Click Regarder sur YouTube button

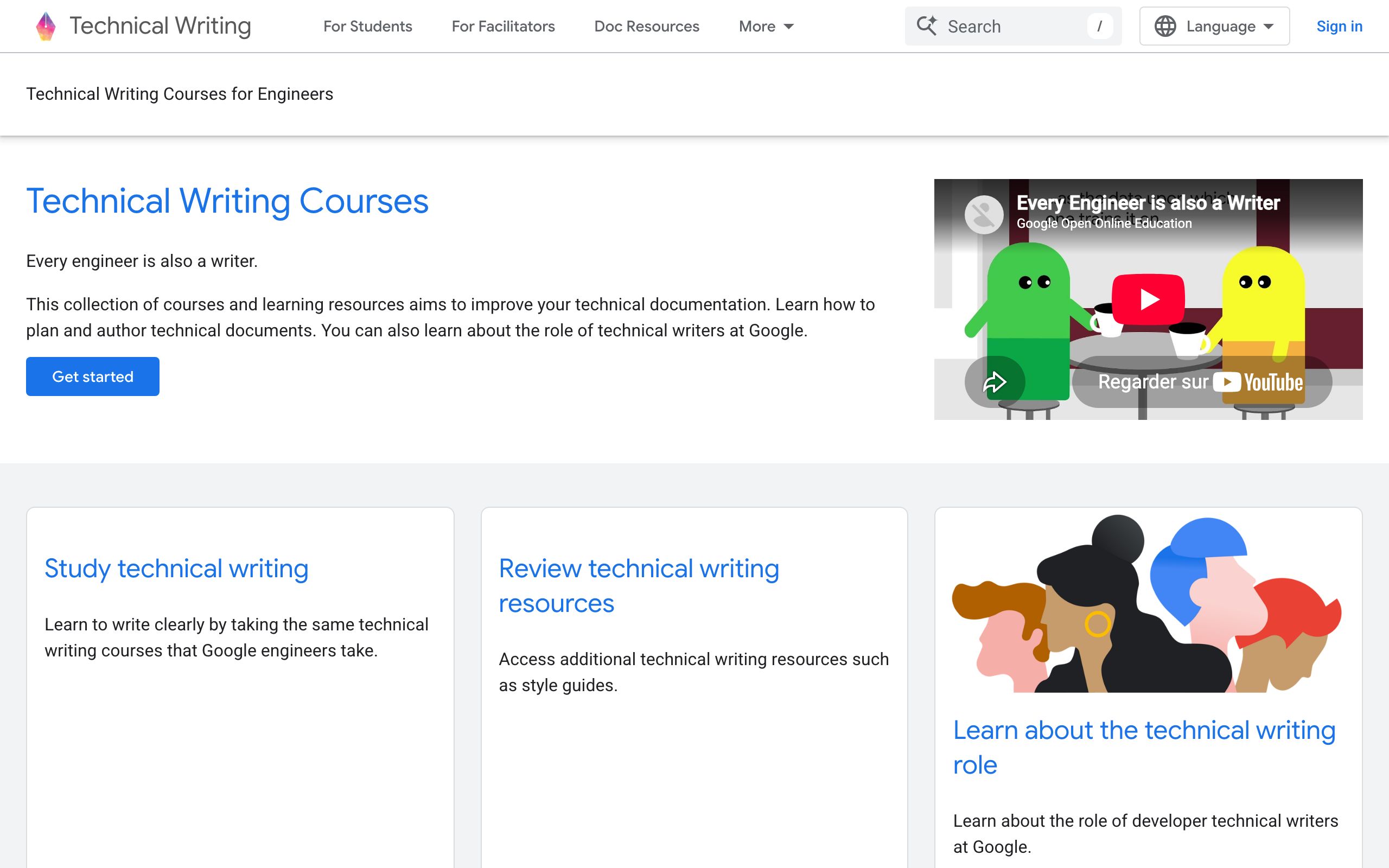click(1201, 382)
